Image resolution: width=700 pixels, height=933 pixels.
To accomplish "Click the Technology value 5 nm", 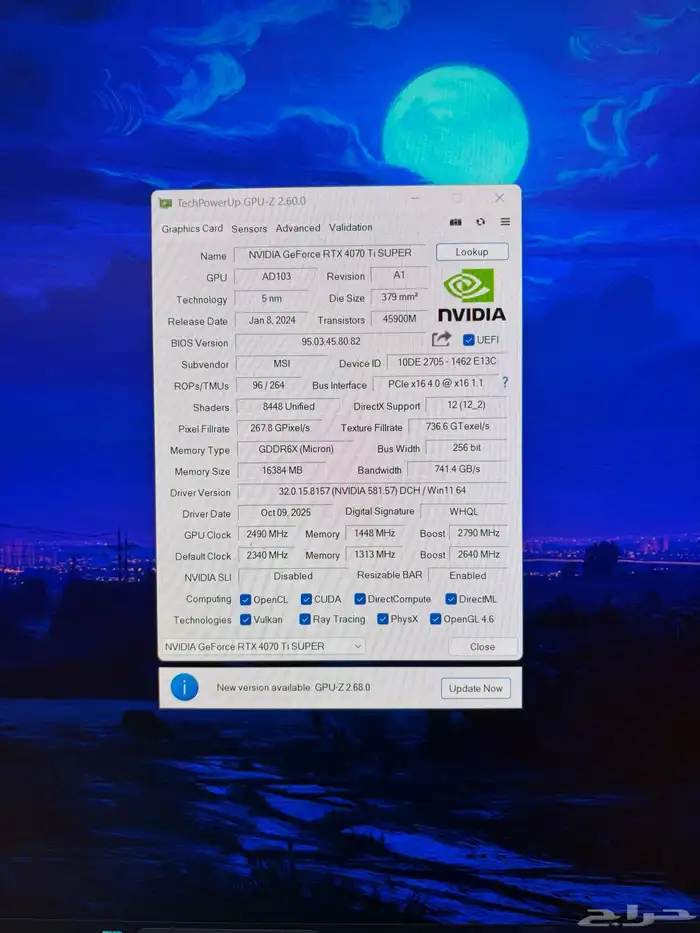I will click(271, 298).
